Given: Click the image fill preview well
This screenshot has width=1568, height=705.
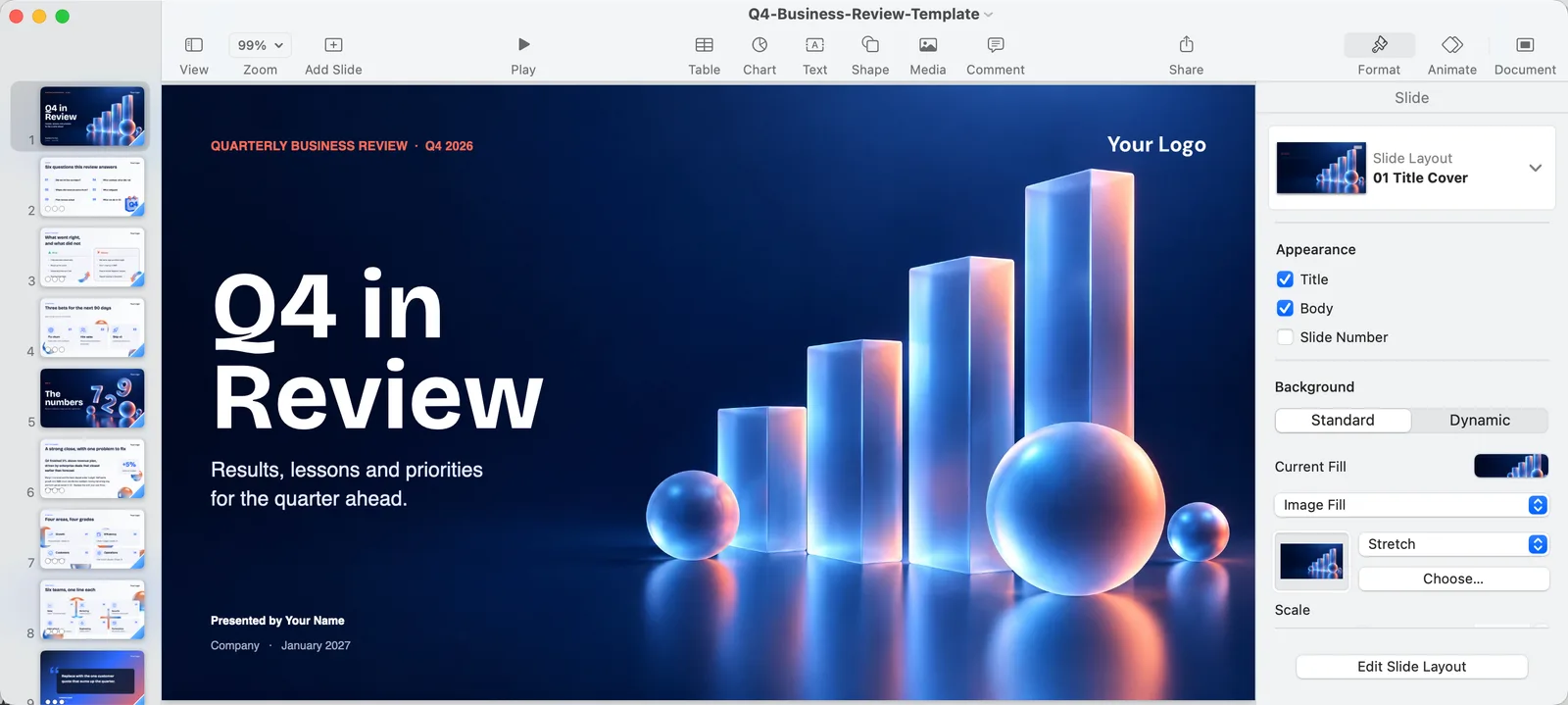Looking at the screenshot, I should click(x=1311, y=562).
